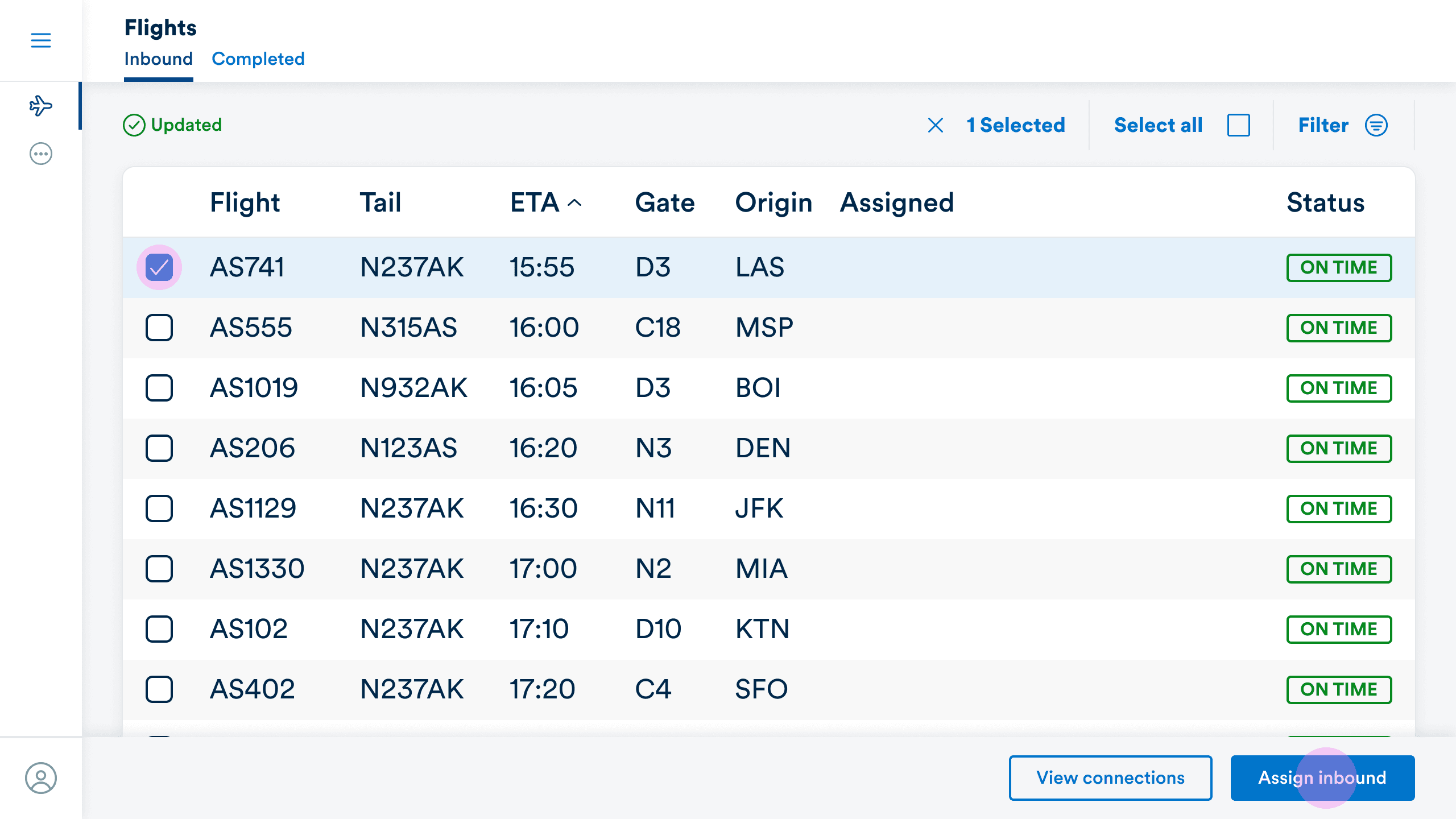
Task: Check the AS555 flight checkbox
Action: 159,328
